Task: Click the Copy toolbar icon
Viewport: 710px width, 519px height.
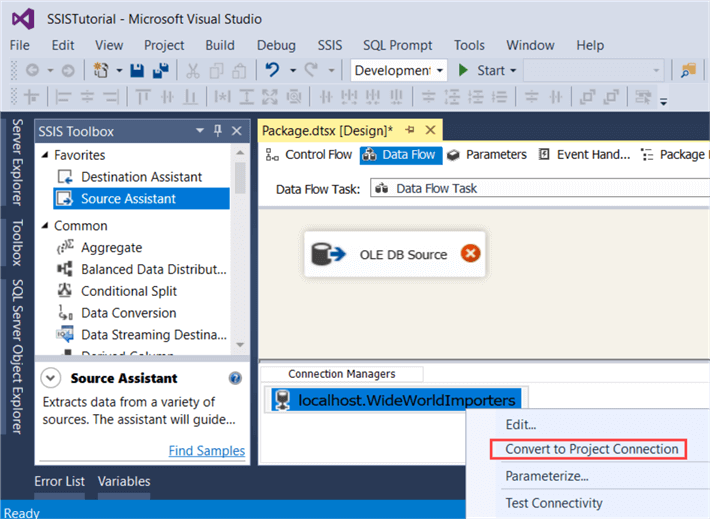Action: tap(216, 71)
